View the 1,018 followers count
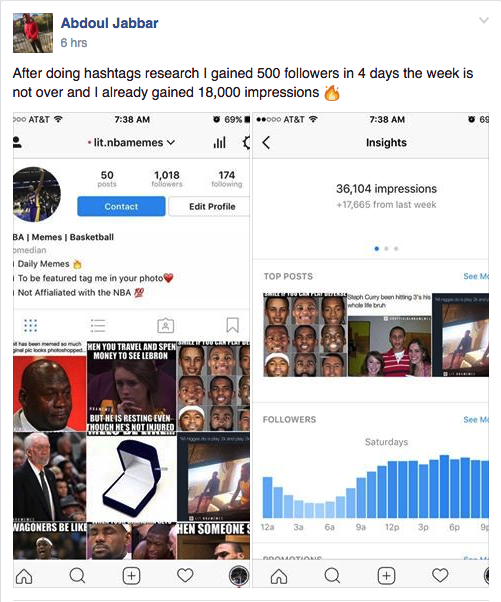The width and height of the screenshot is (501, 602). [x=167, y=179]
